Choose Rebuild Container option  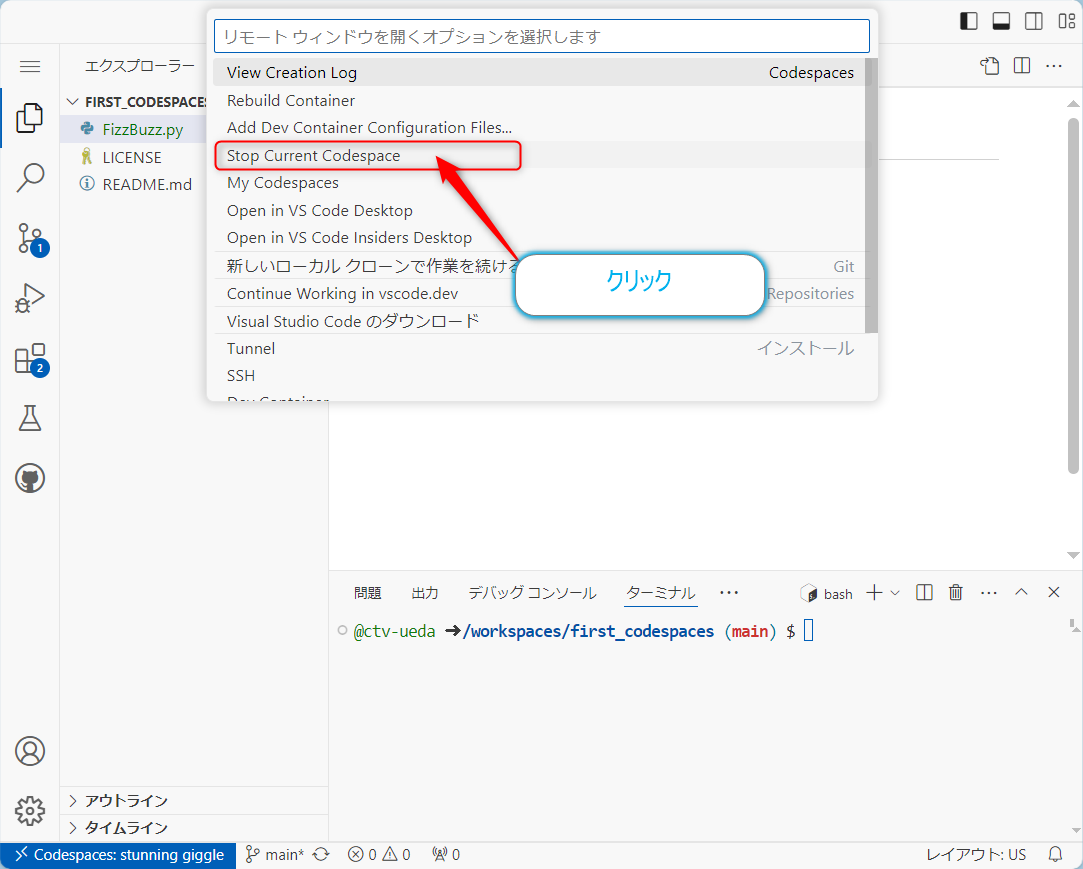click(539, 100)
